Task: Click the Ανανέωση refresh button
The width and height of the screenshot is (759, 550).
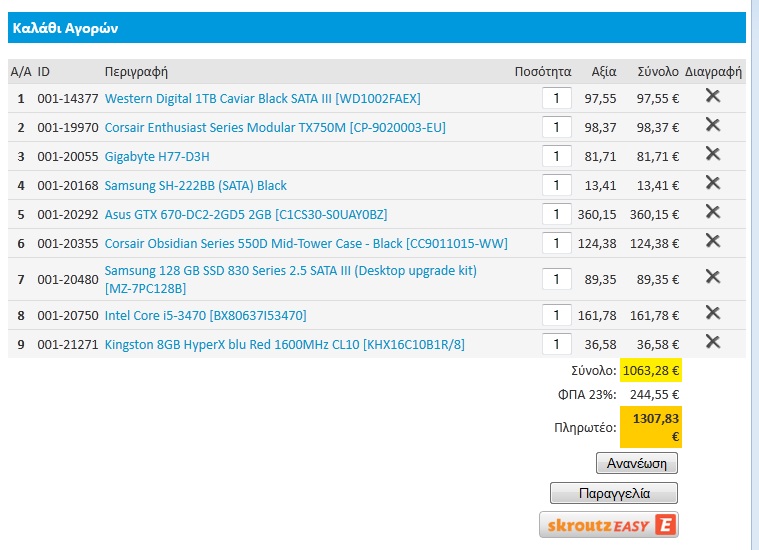Action: click(637, 463)
